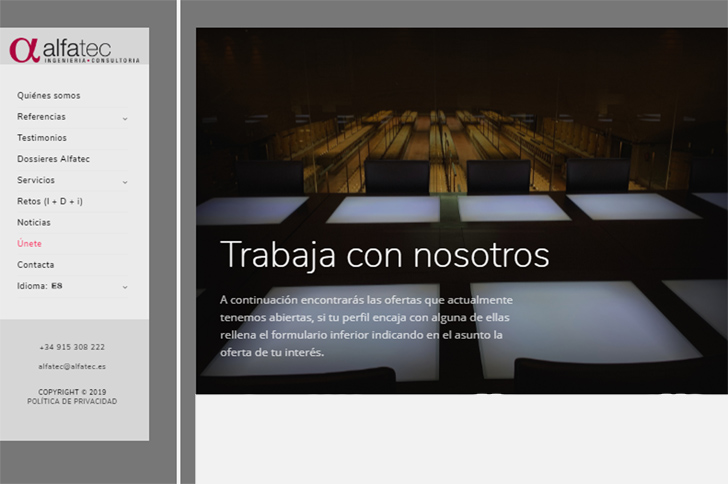Click the paragraph beginning A continuación encontrarás

coord(366,326)
